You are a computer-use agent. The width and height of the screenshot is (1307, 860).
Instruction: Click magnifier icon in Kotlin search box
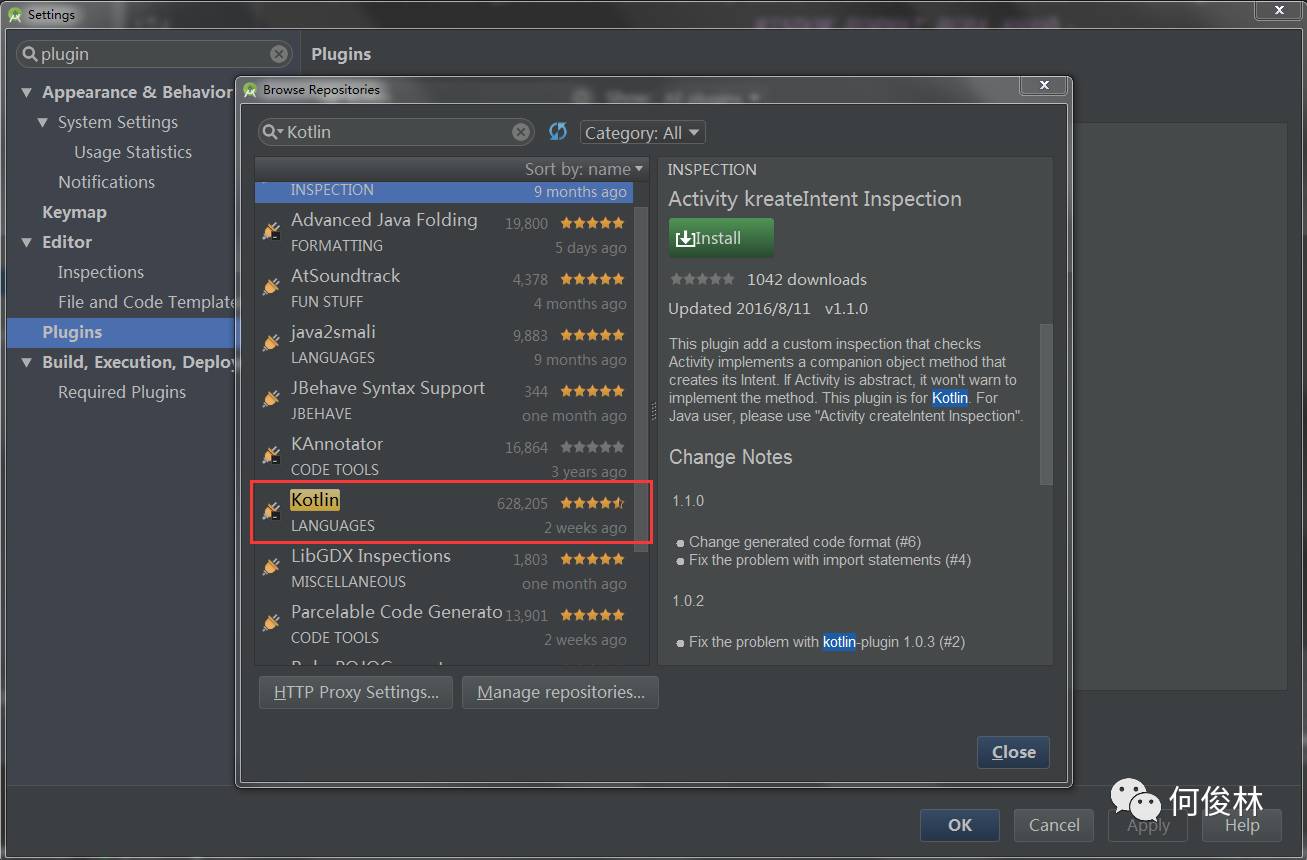tap(273, 132)
